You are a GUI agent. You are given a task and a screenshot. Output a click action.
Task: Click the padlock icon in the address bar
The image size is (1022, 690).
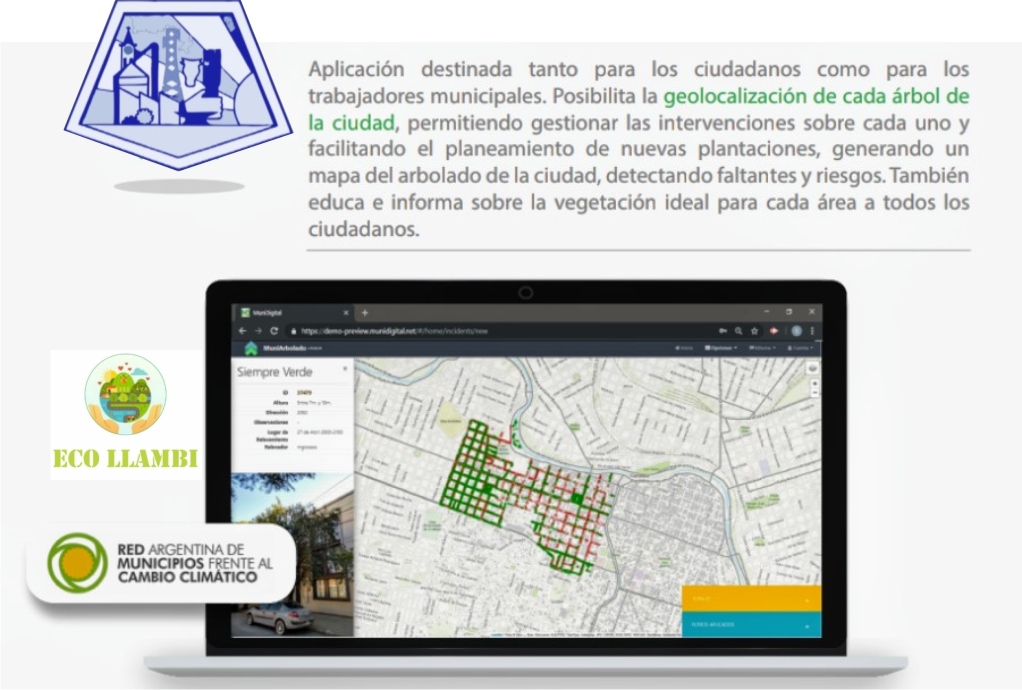(x=293, y=331)
